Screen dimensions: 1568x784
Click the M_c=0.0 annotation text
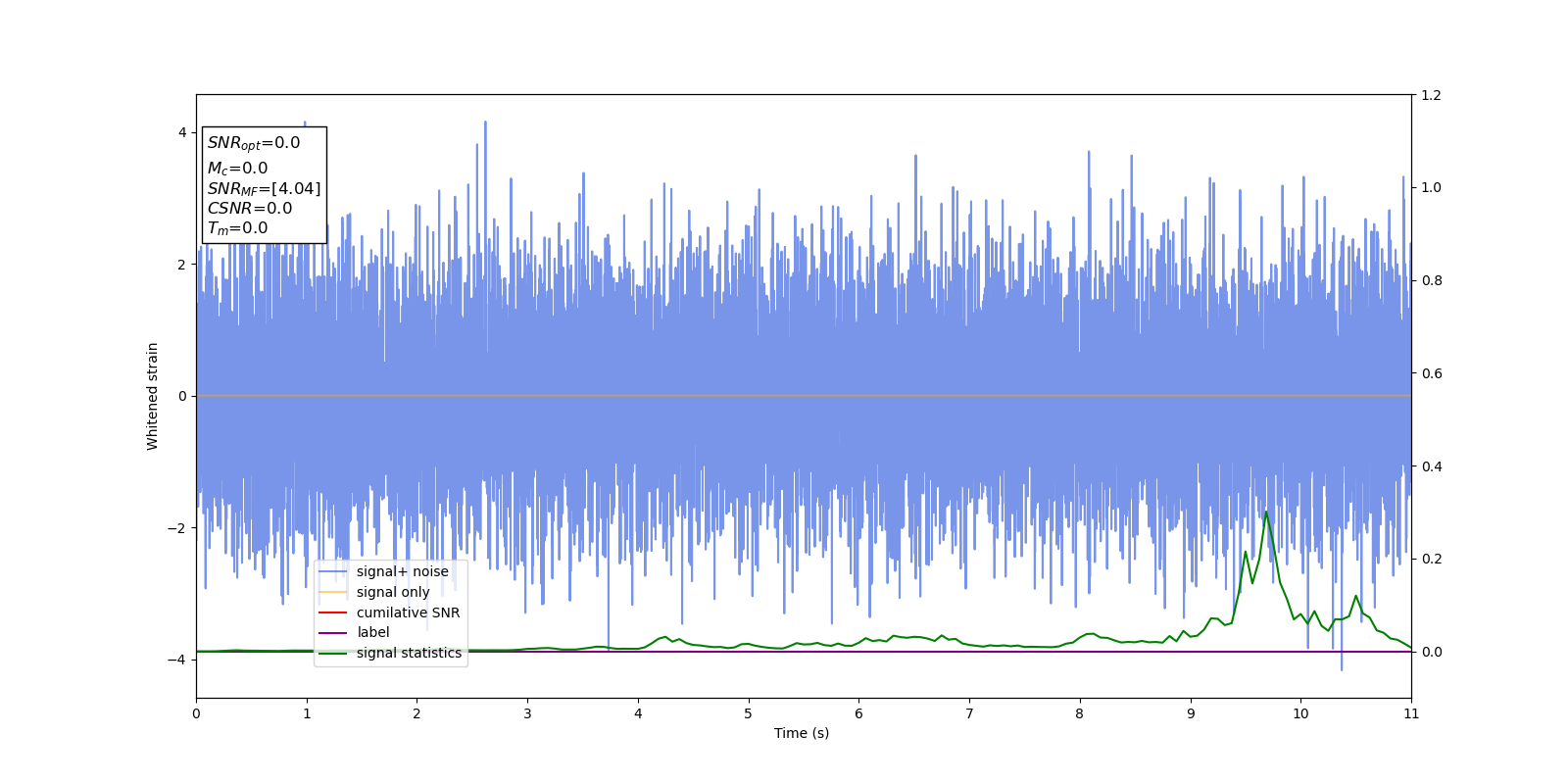237,169
